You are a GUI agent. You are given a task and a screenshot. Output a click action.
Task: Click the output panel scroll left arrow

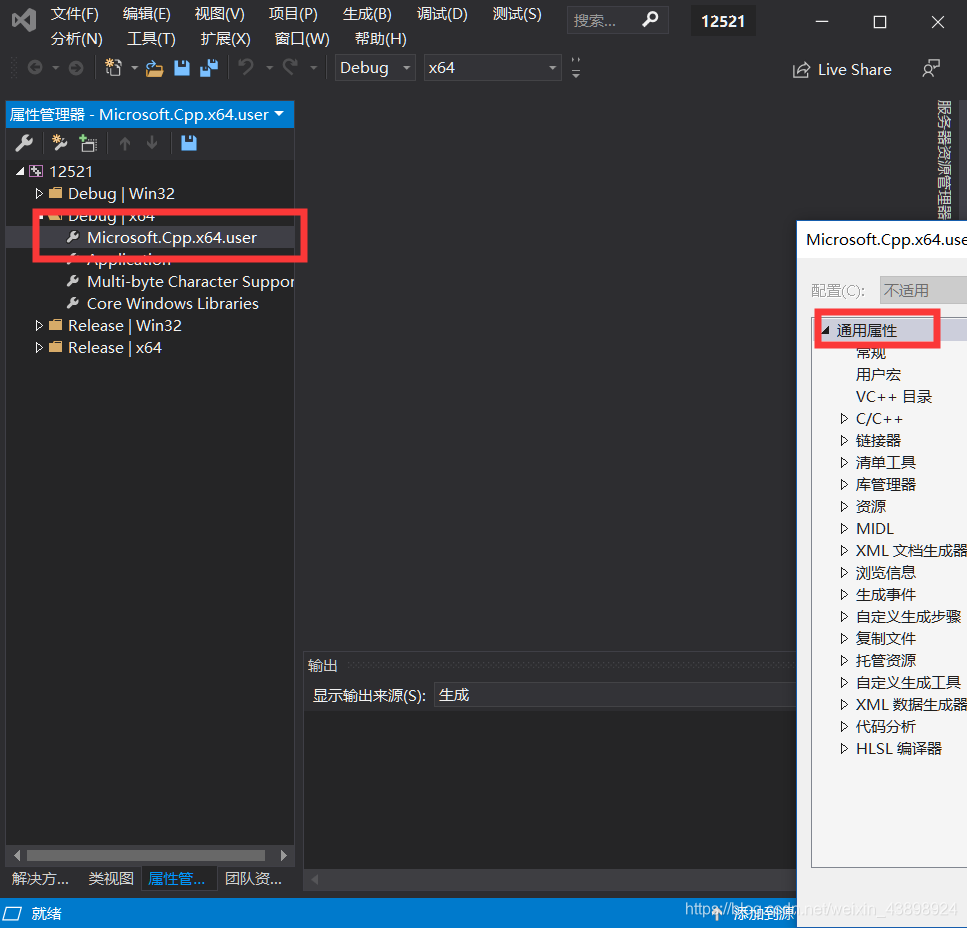pyautogui.click(x=315, y=879)
